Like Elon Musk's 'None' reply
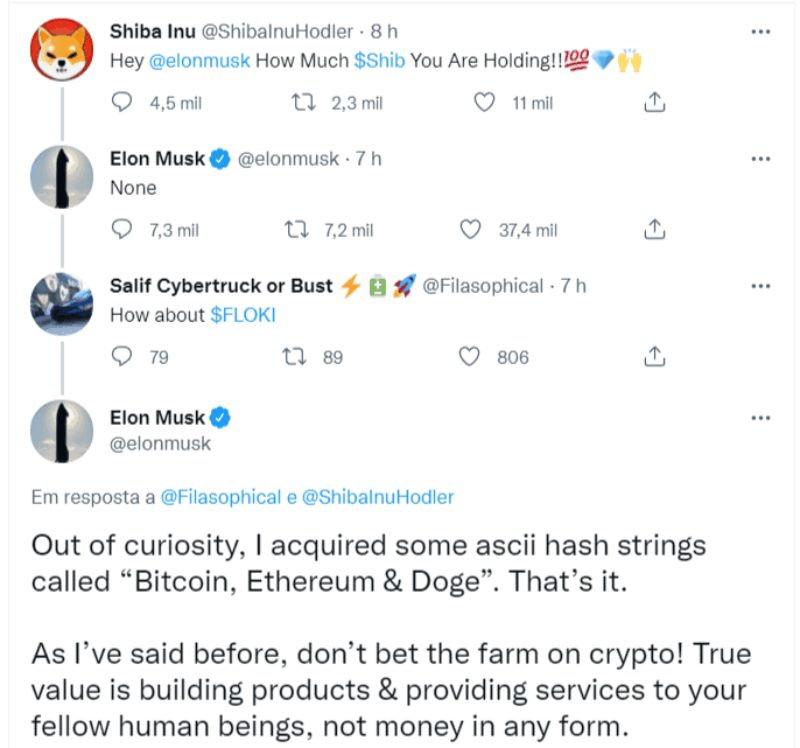The image size is (800, 748). (x=469, y=228)
